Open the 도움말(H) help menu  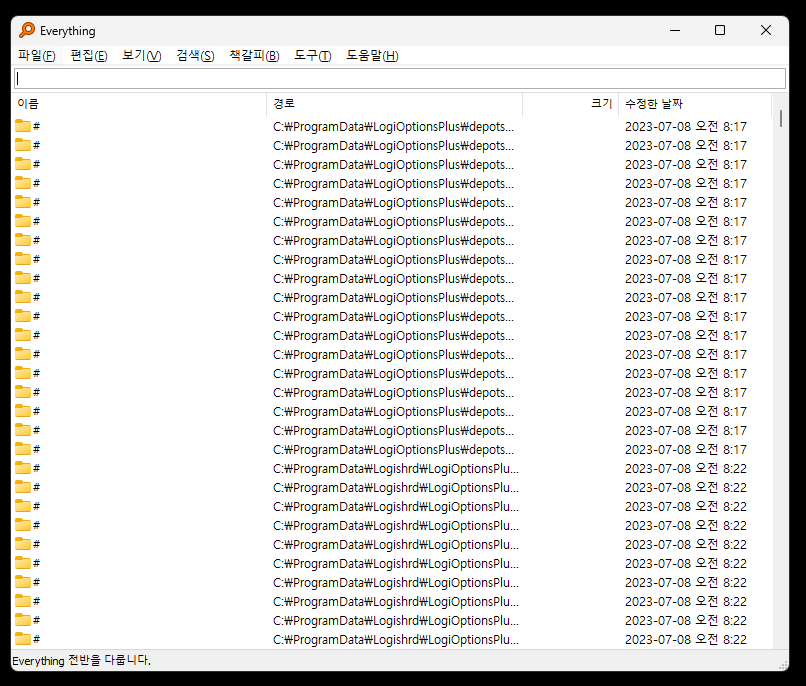click(372, 55)
